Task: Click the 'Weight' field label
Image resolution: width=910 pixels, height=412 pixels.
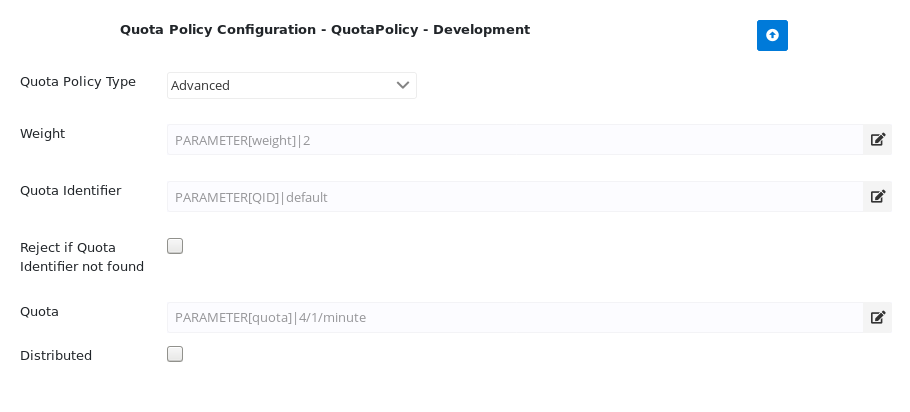Action: (x=43, y=134)
